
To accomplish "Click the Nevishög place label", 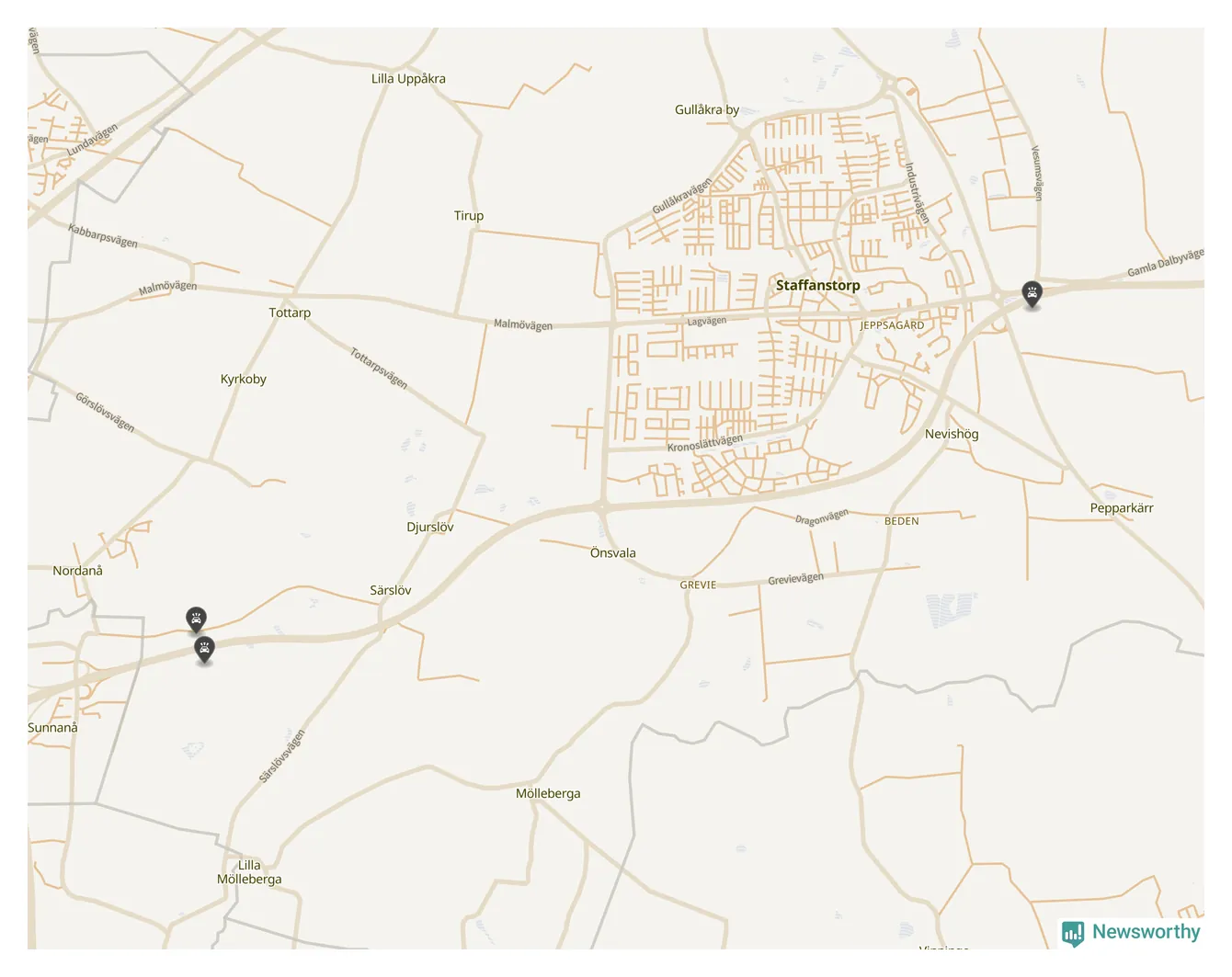I will pos(952,434).
